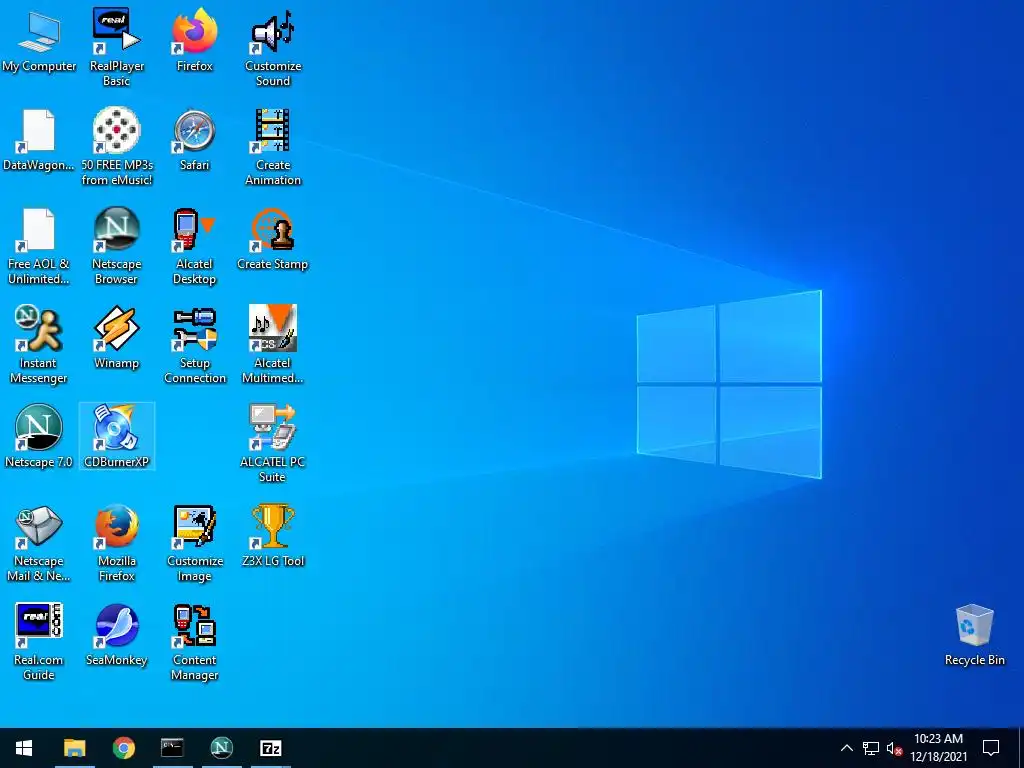Select the Netscape Browser shortcut

[116, 246]
